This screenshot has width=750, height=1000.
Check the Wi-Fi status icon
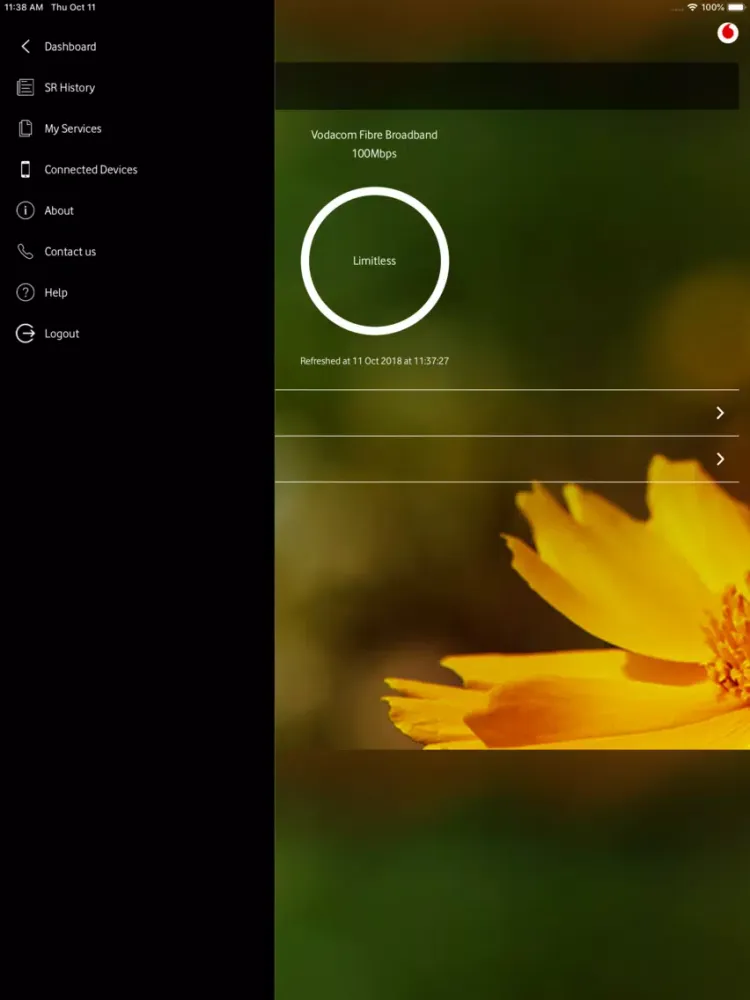click(x=692, y=7)
